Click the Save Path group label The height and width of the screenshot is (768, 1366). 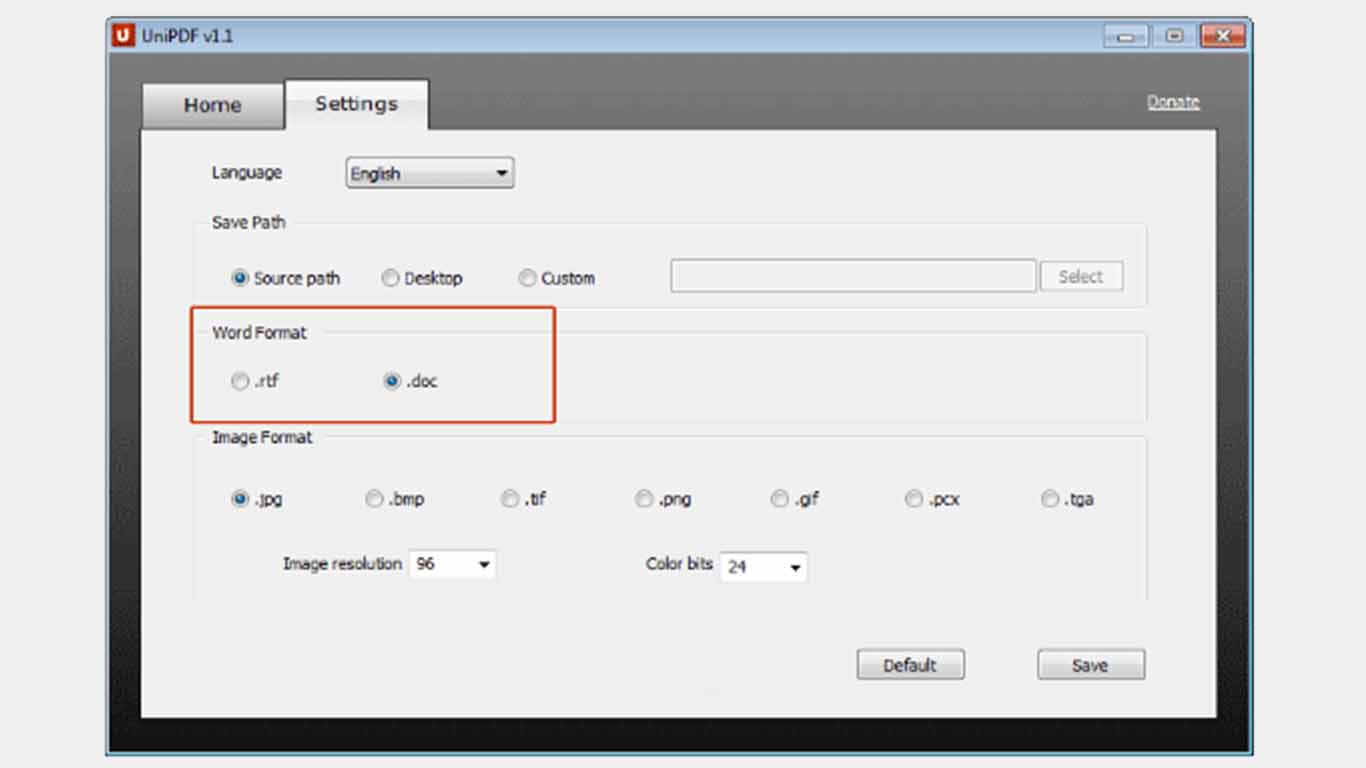(x=248, y=222)
